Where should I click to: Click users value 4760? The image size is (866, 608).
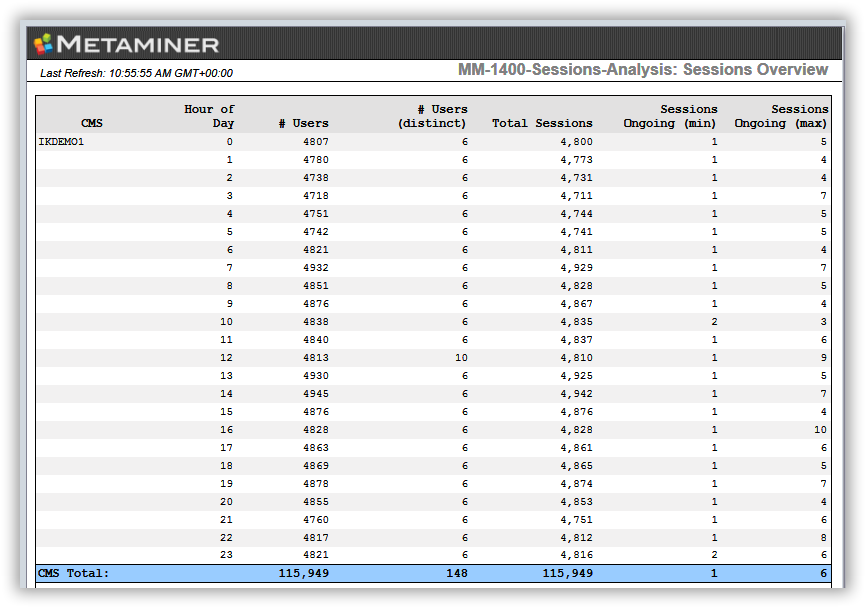coord(316,520)
